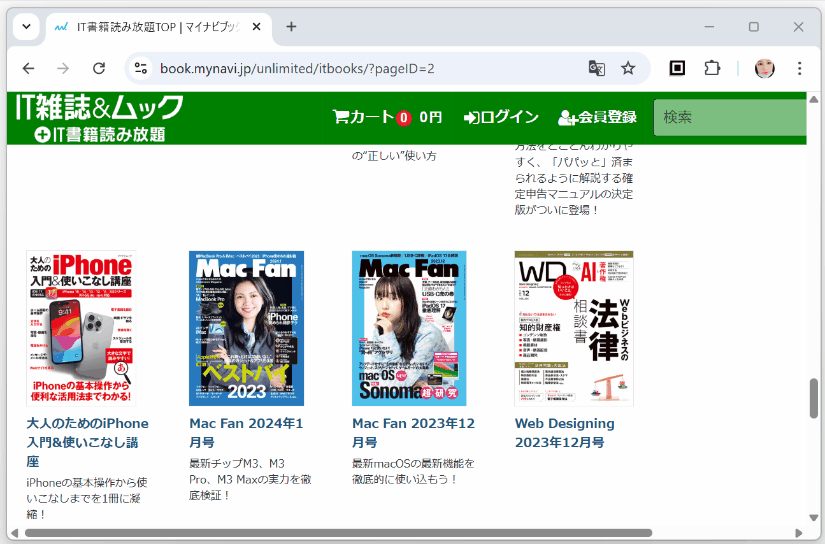The width and height of the screenshot is (825, 544).
Task: Click the scroll right arrow
Action: pyautogui.click(x=798, y=533)
